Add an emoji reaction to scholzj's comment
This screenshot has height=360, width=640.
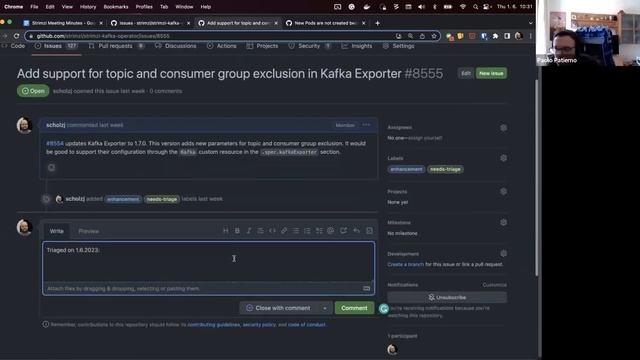pyautogui.click(x=51, y=167)
